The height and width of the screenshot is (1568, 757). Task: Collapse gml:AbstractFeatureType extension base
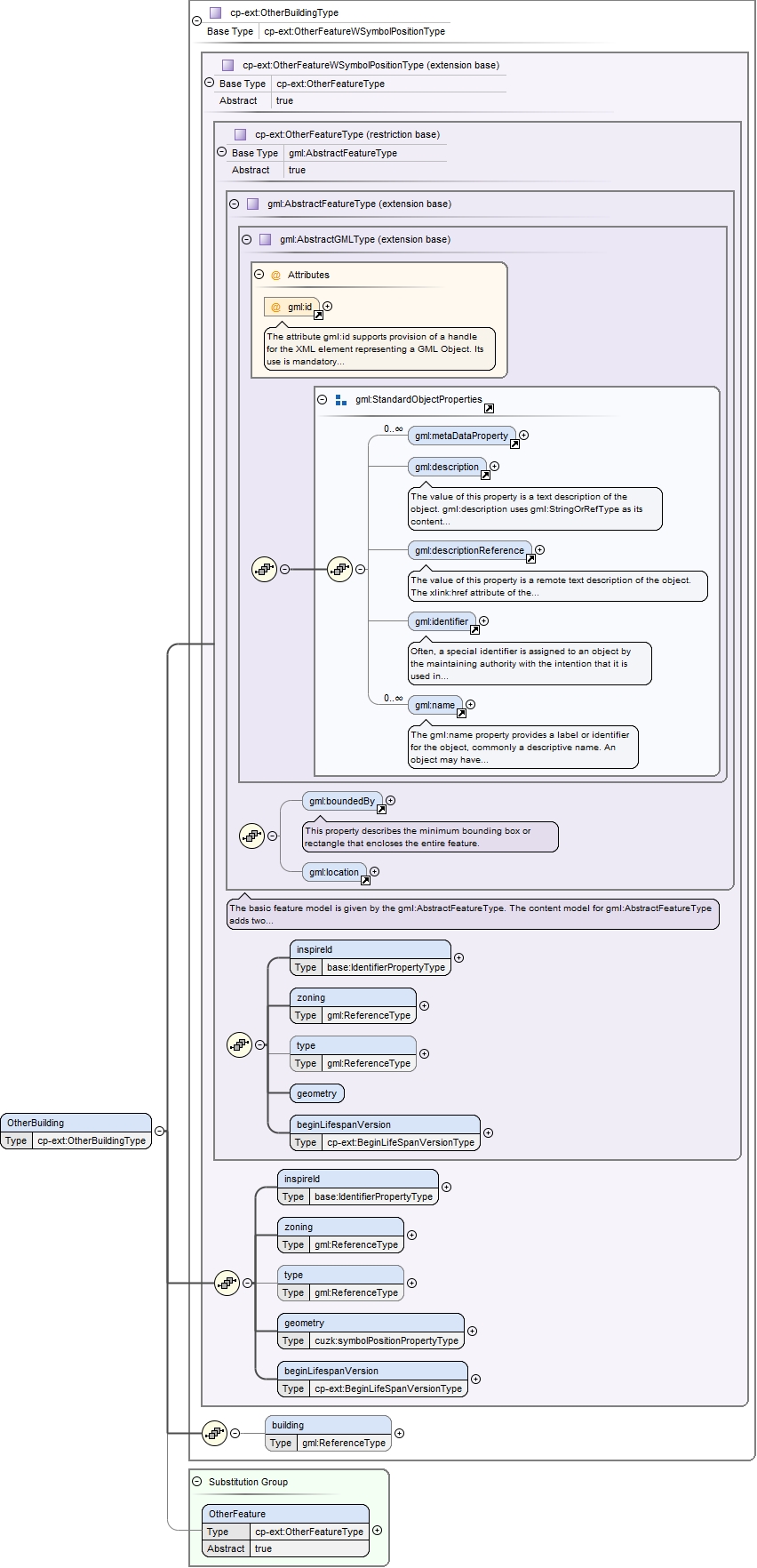235,204
